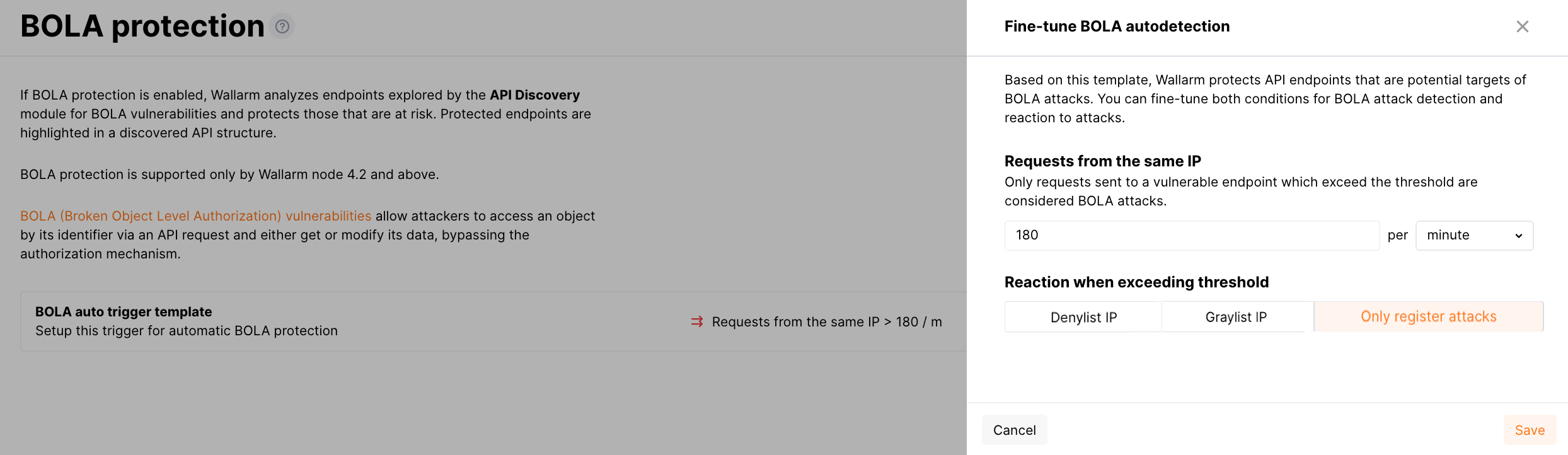Click the 'Requests from the same IP > 180 / m' summary
The height and width of the screenshot is (455, 1568).
[x=826, y=322]
